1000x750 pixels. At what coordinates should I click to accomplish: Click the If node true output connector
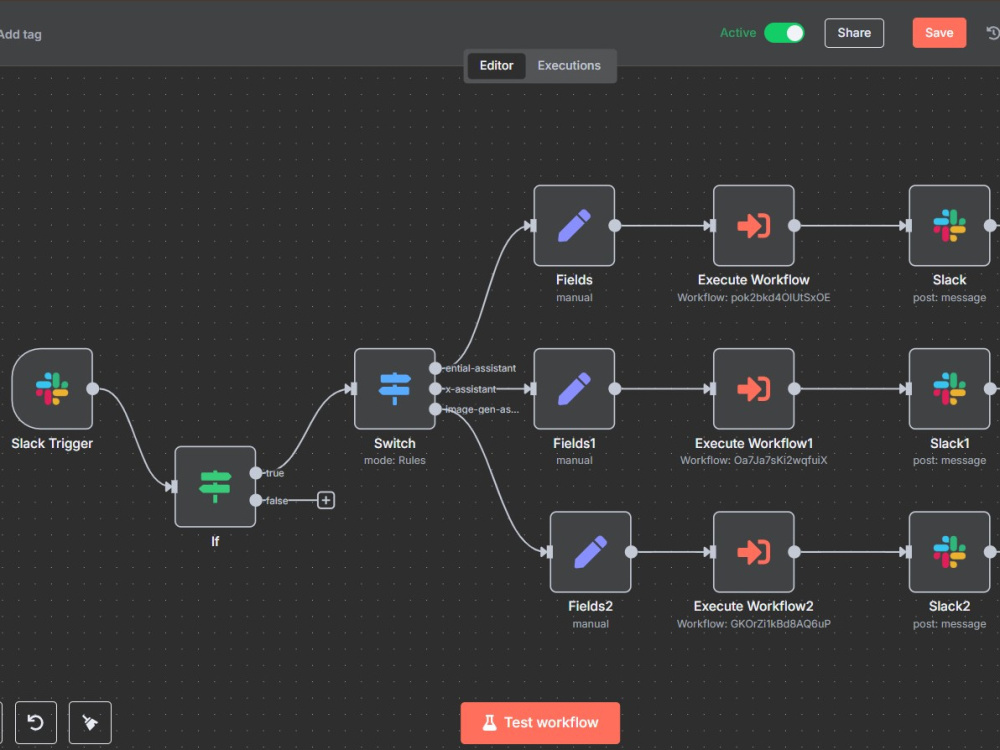(256, 473)
